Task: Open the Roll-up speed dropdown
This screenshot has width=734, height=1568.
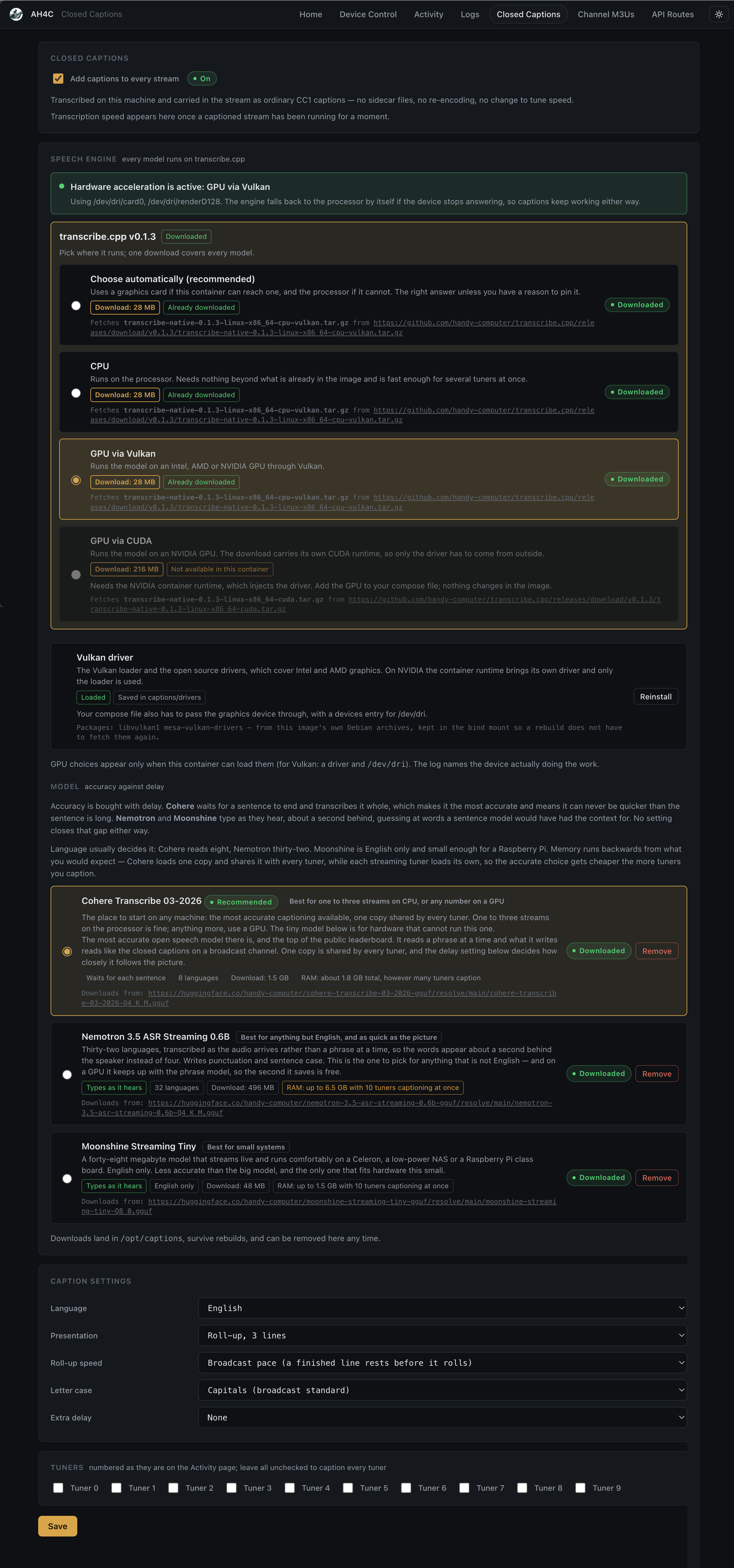Action: point(442,1363)
